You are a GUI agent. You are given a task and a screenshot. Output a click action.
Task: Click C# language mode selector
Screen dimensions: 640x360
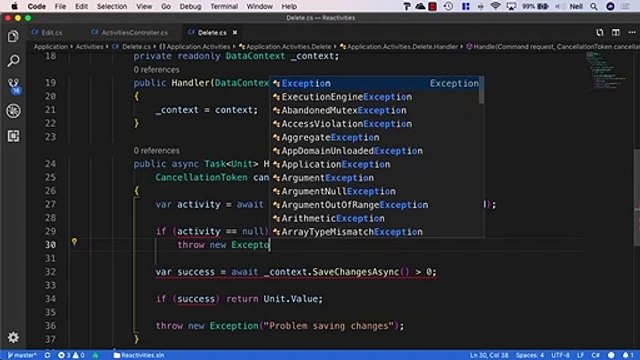click(x=596, y=355)
